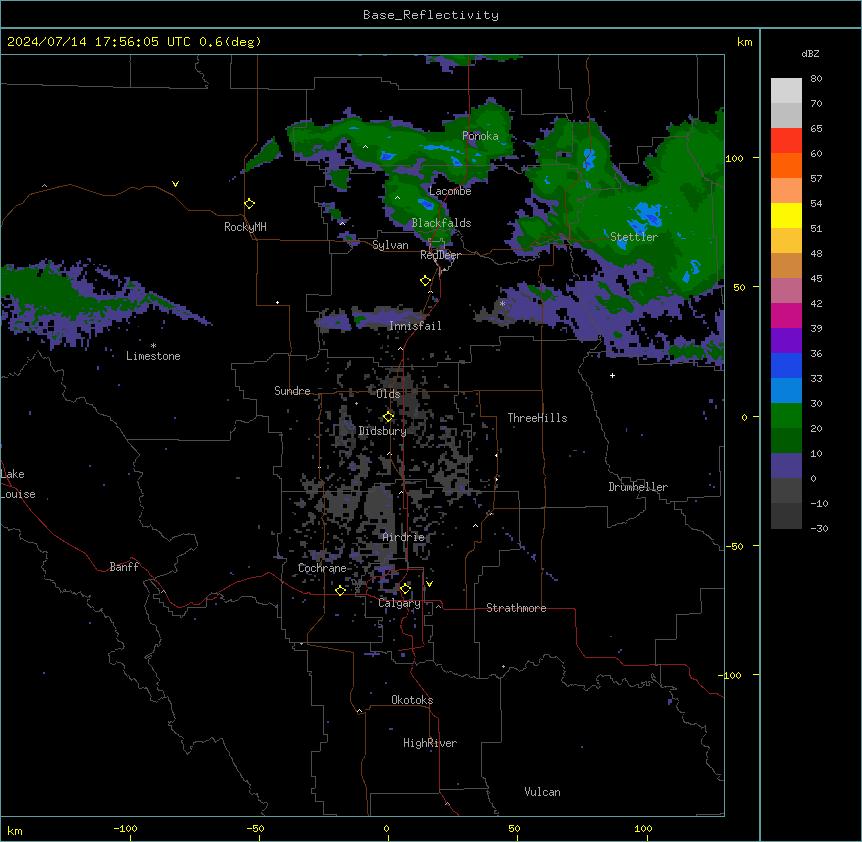Click the dBZ legend heading

[810, 54]
